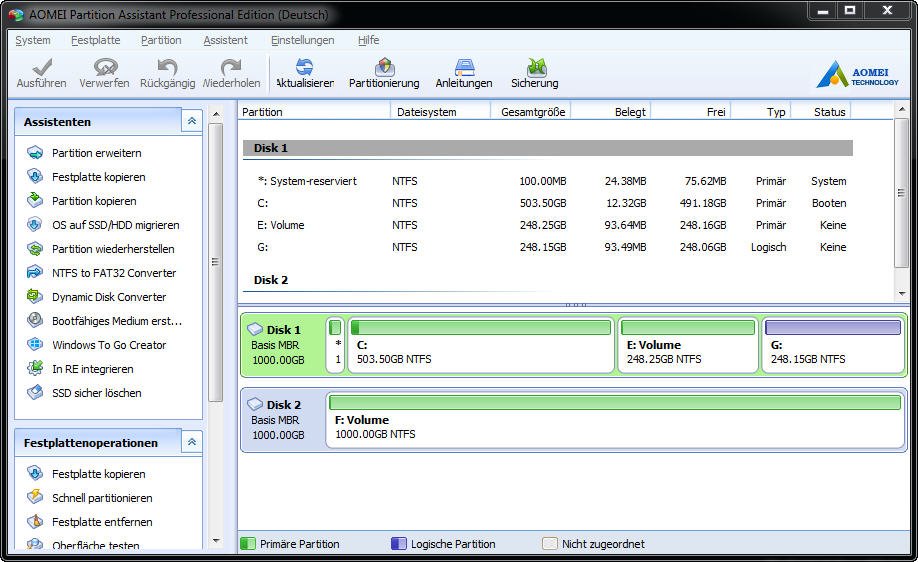The width and height of the screenshot is (918, 562).
Task: Click the Disk 2 drive icon in disk map
Action: tap(255, 404)
